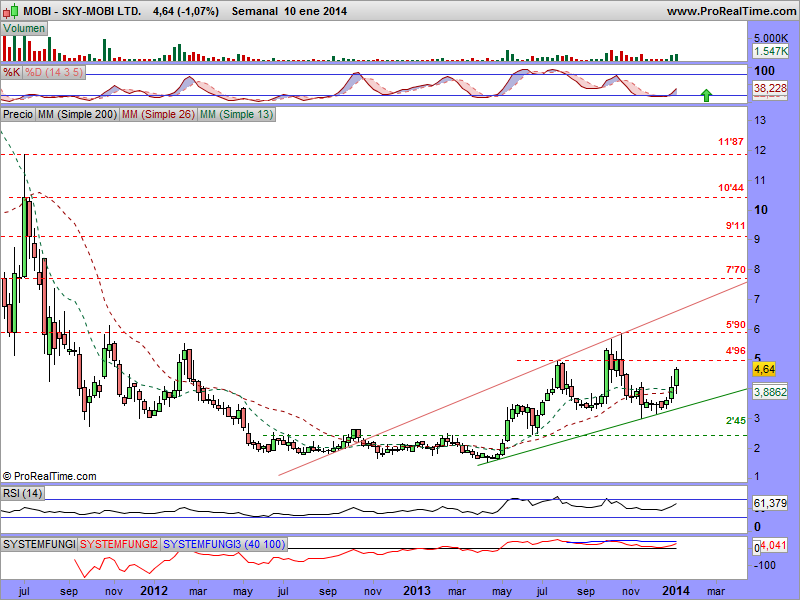Select the SYSTEMFUNGI2 label
The width and height of the screenshot is (800, 600).
(119, 544)
